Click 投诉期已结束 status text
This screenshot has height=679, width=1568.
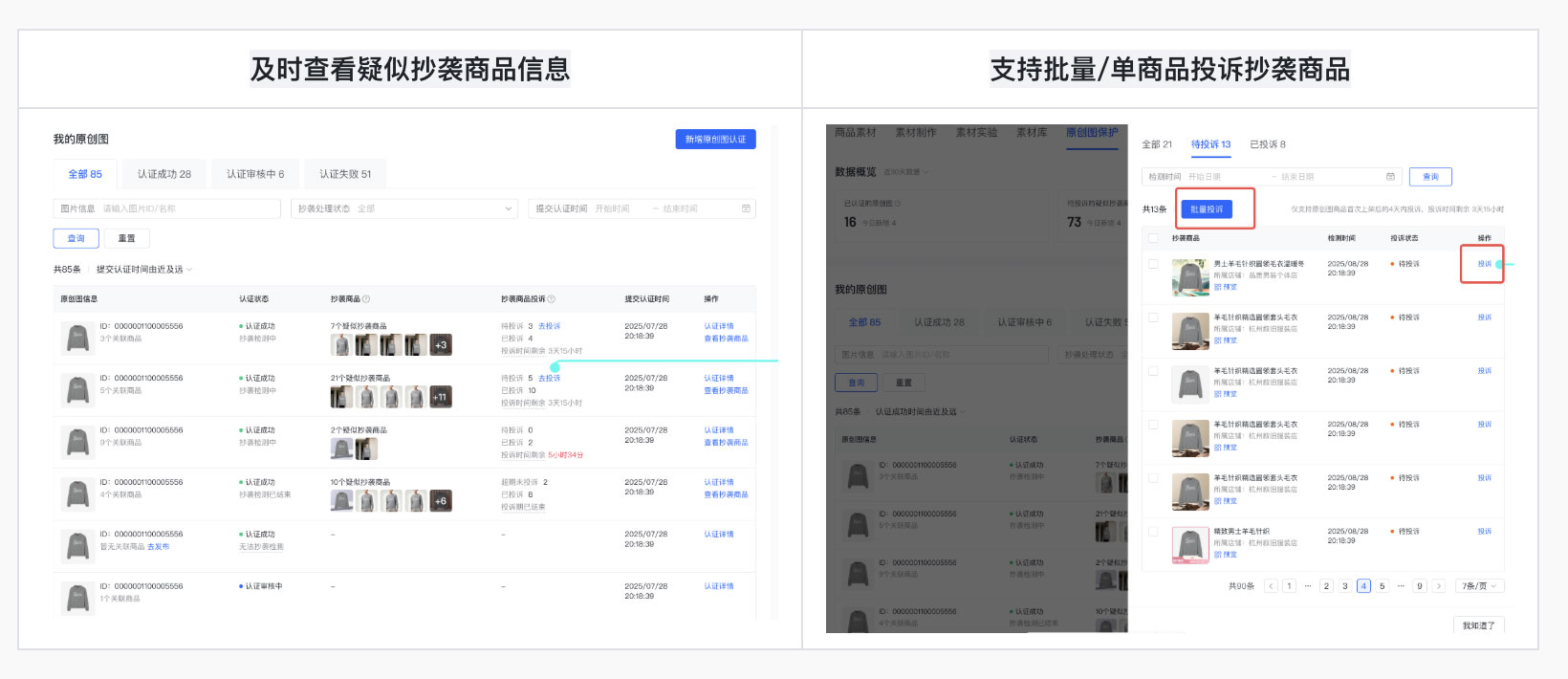523,507
